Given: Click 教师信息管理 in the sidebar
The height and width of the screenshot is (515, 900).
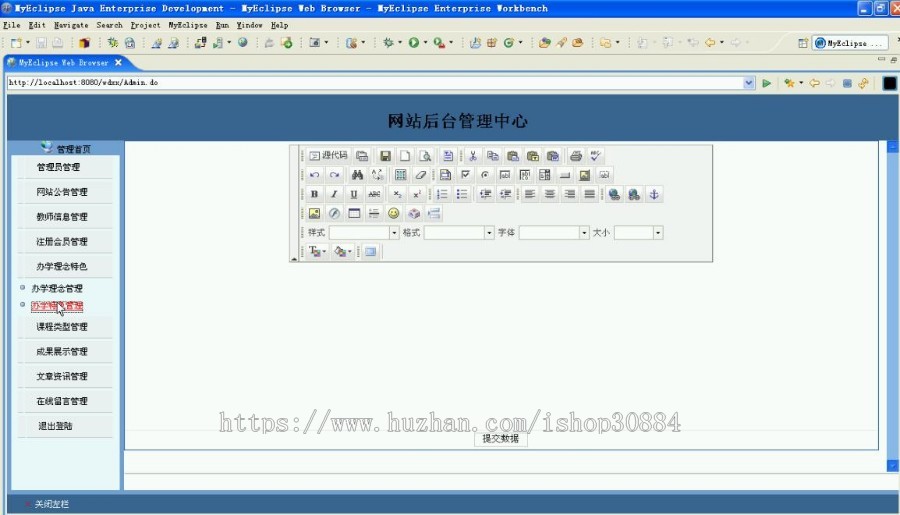Looking at the screenshot, I should (62, 216).
